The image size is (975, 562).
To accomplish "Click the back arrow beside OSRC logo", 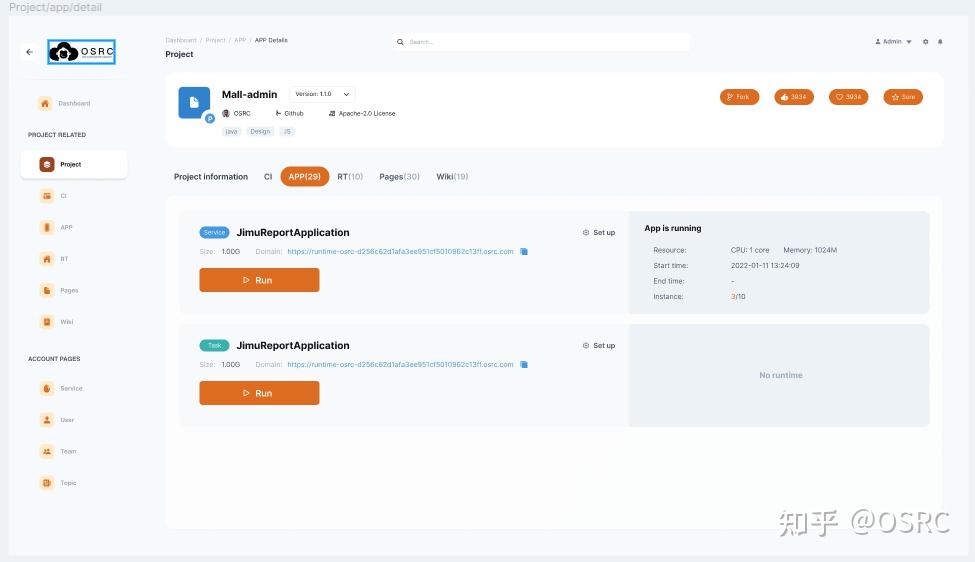I will click(29, 52).
